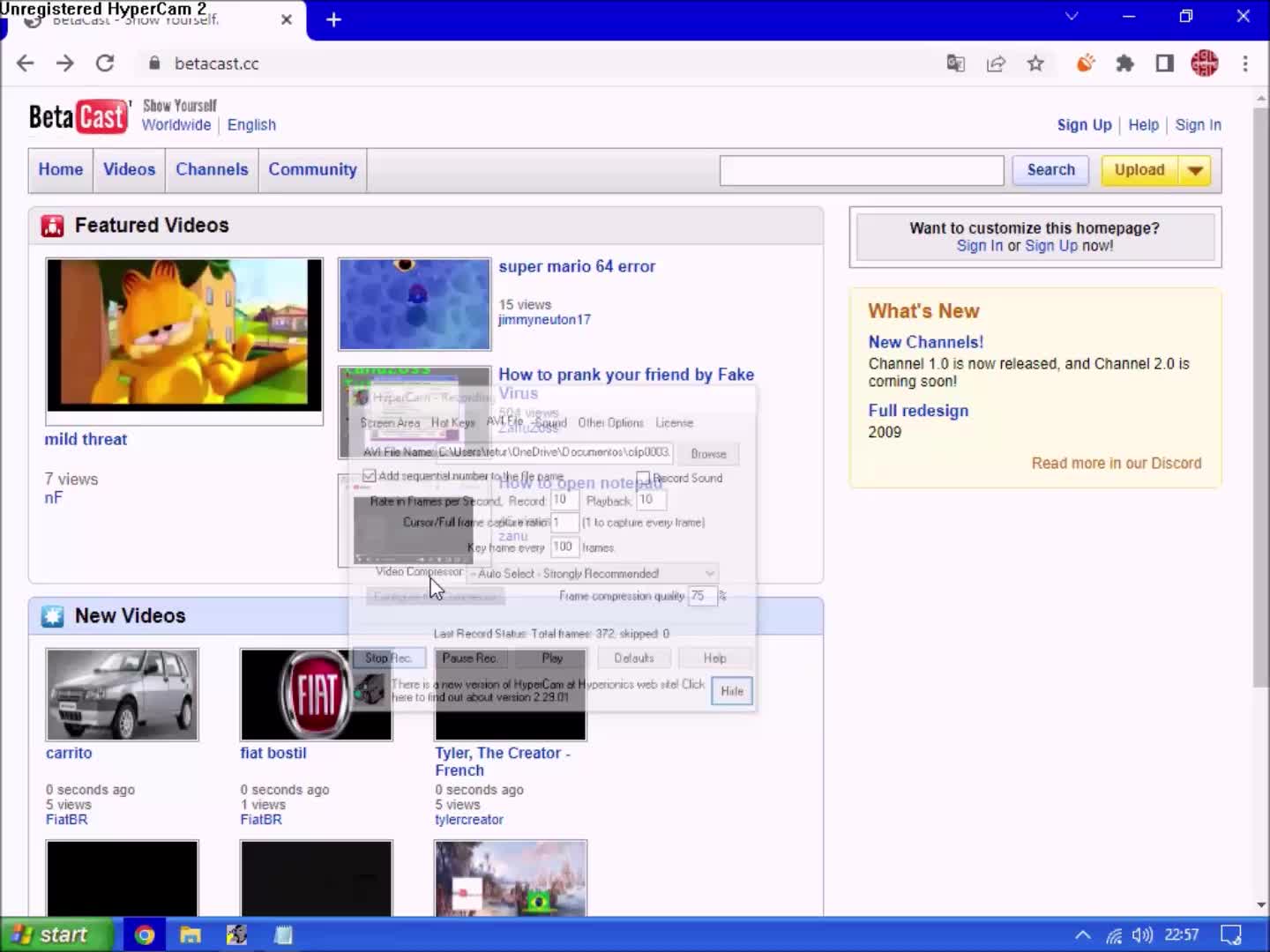Viewport: 1270px width, 952px height.
Task: Click Stop Rec. button in HyperCam
Action: tap(388, 658)
